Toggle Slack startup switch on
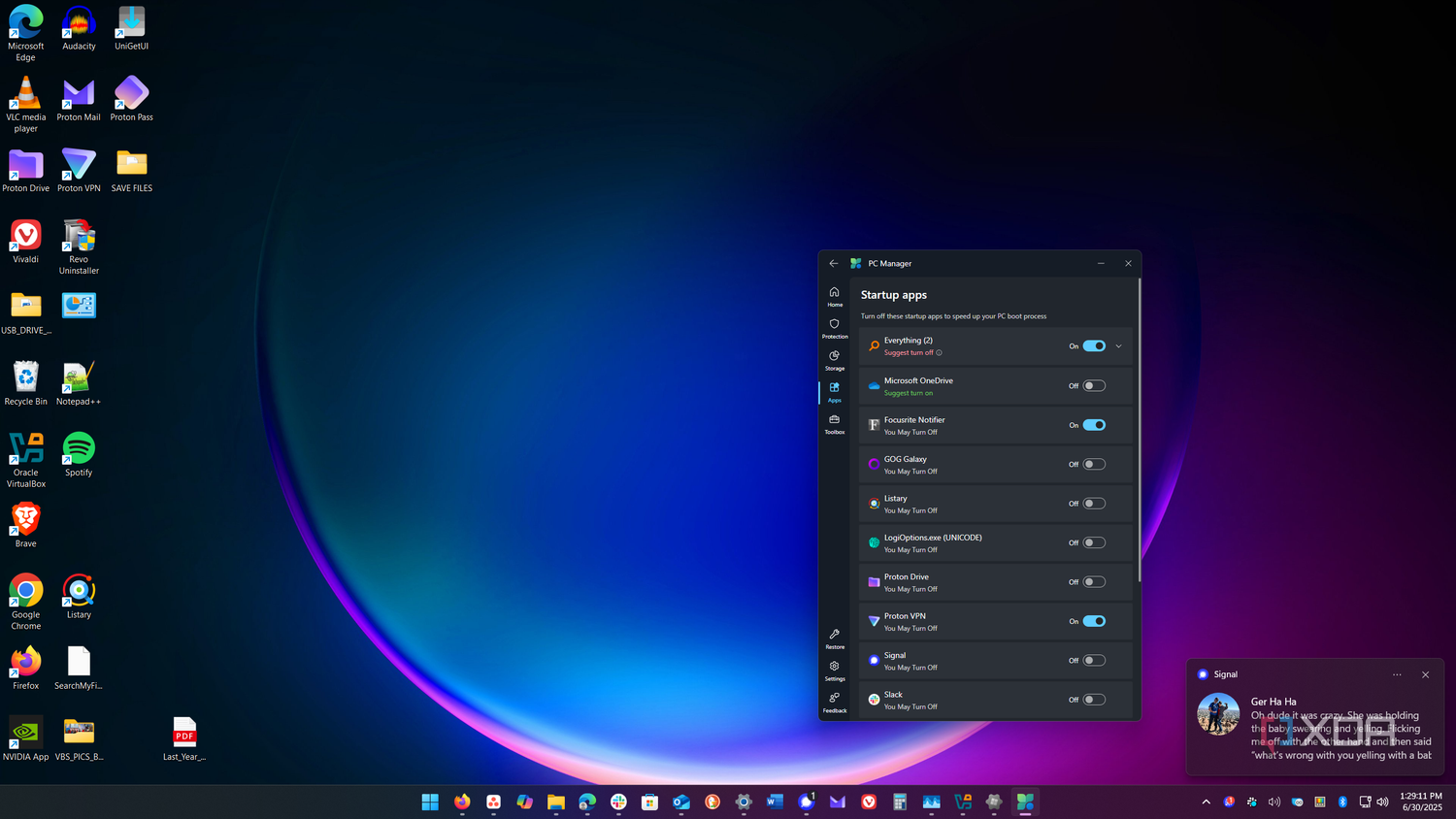 click(1094, 700)
